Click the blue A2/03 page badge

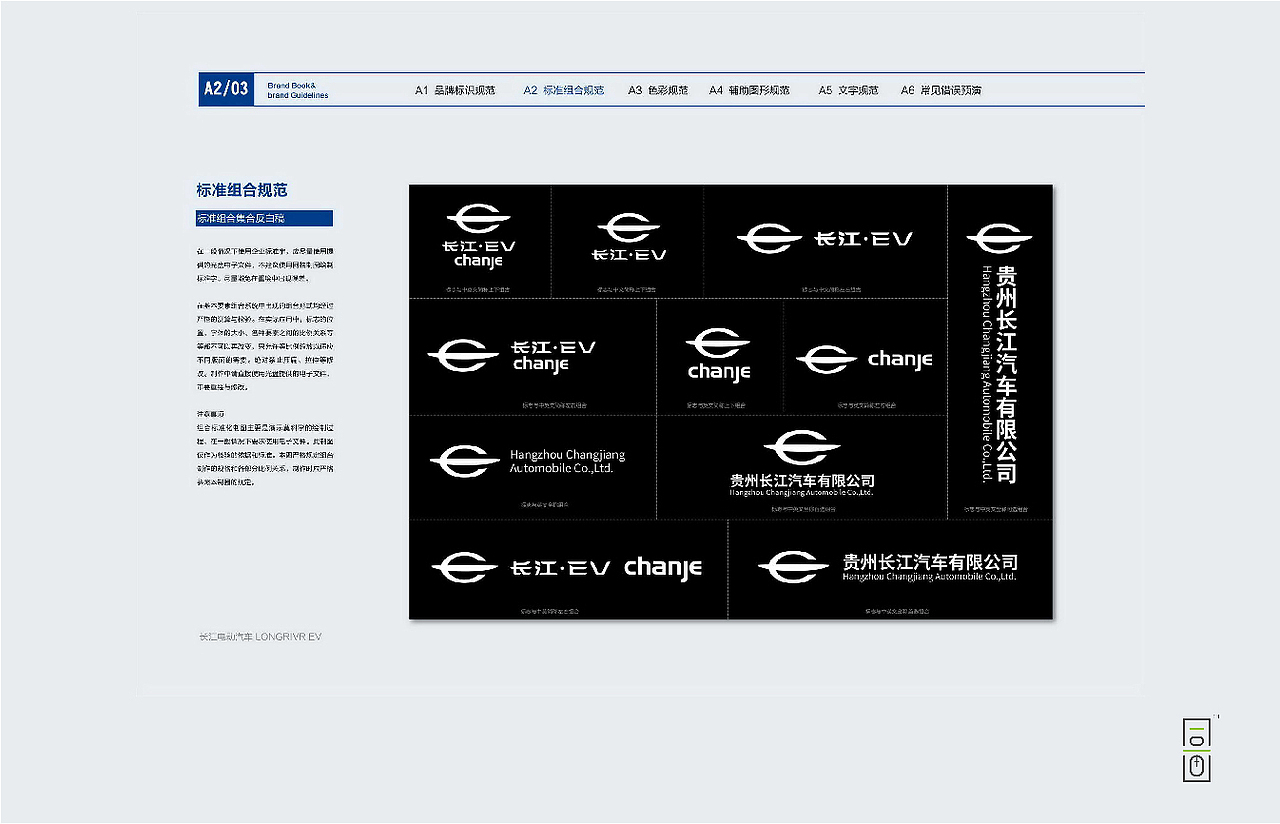pos(226,89)
